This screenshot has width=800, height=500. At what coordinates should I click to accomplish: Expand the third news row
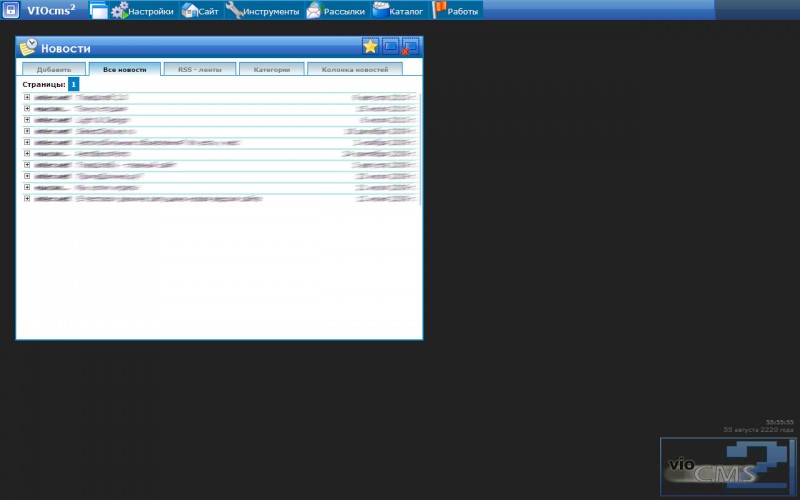pos(27,119)
